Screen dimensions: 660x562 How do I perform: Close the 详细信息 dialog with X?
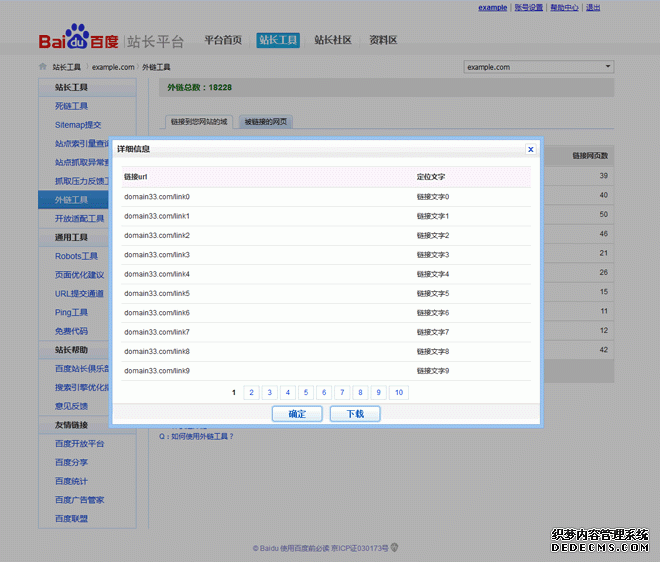[x=530, y=149]
